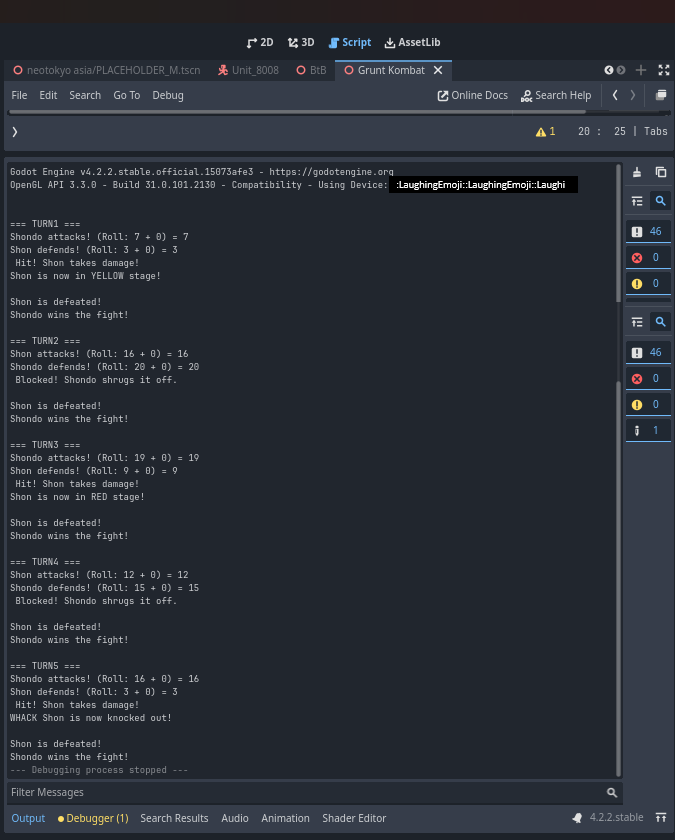Switch to the PLACEHOLDER_M.tscn scene tab
The width and height of the screenshot is (675, 840).
coord(107,70)
